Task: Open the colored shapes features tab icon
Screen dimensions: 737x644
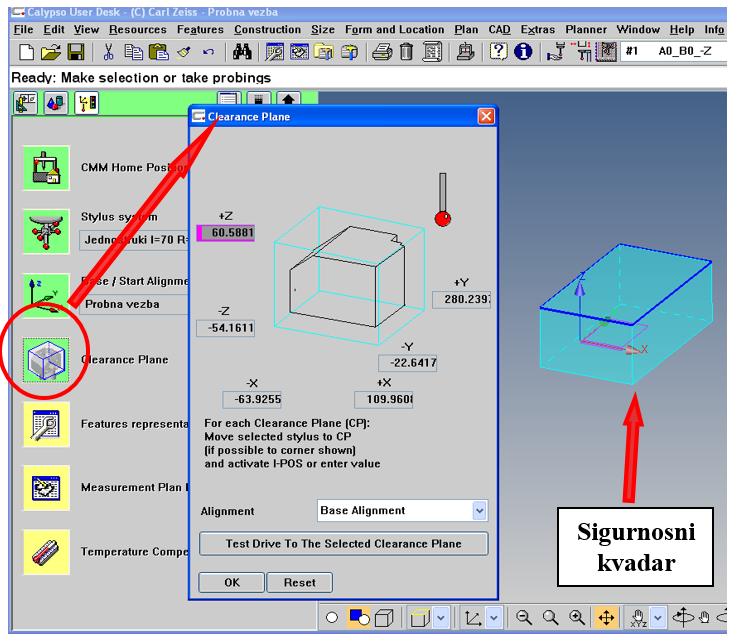Action: [56, 103]
